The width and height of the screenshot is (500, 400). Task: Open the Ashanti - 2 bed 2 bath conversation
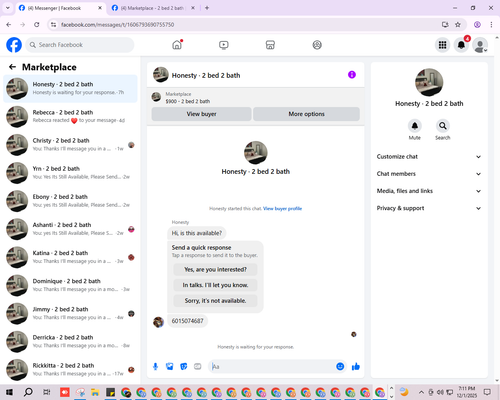point(70,229)
